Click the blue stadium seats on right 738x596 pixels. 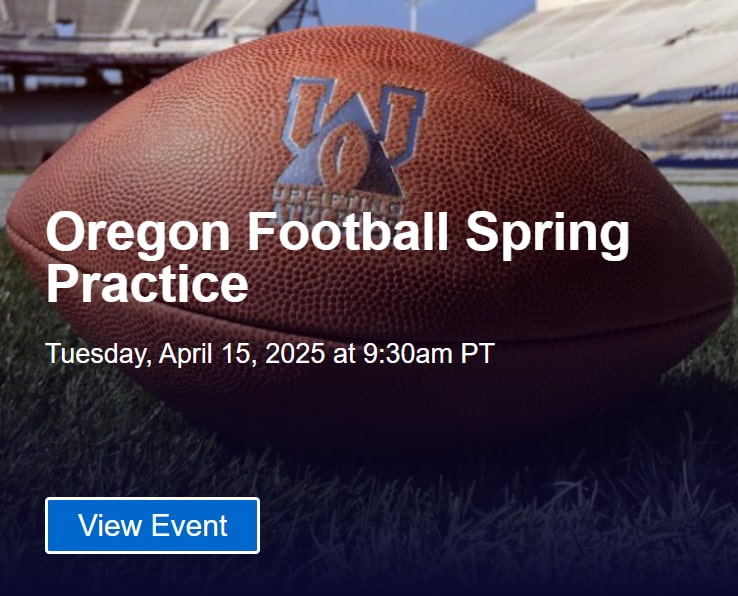tap(659, 97)
